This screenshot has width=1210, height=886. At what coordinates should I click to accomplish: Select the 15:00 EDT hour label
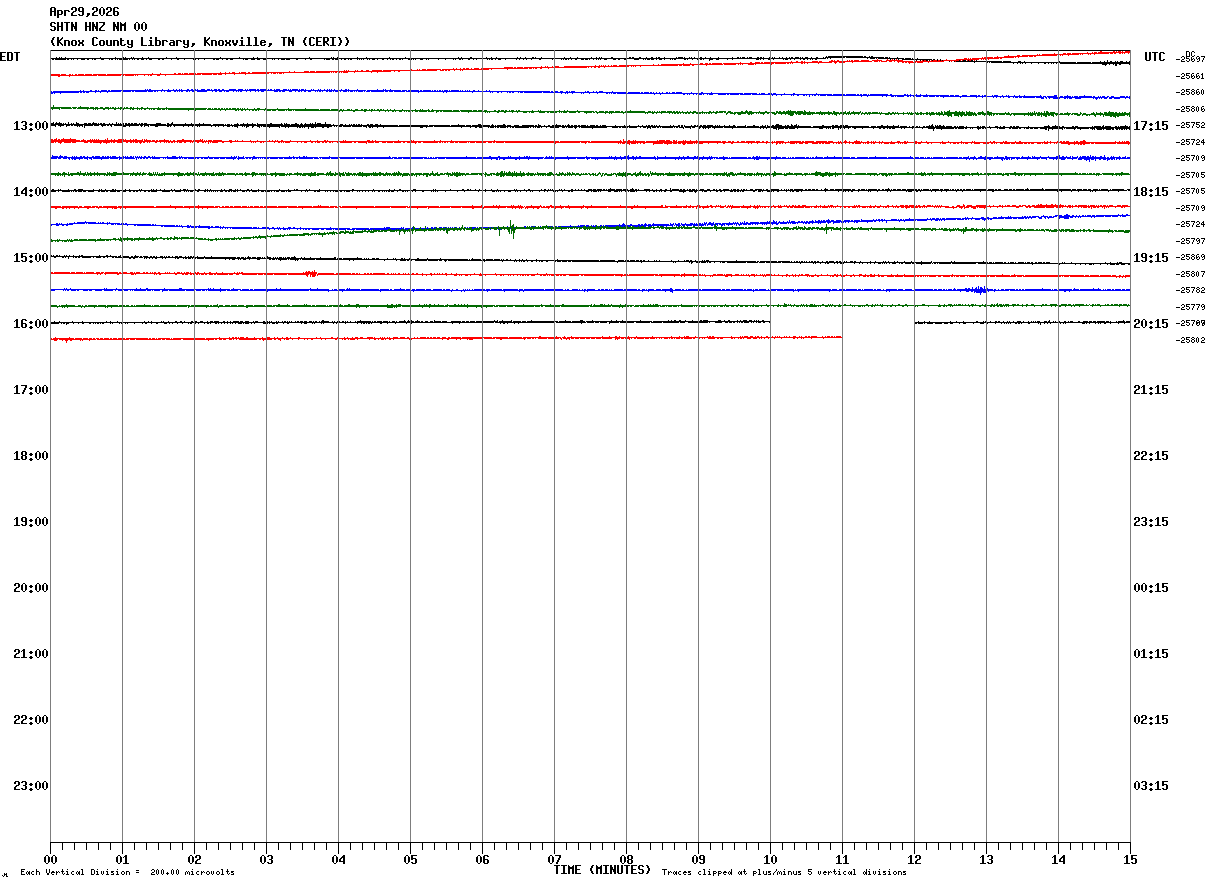coord(30,258)
